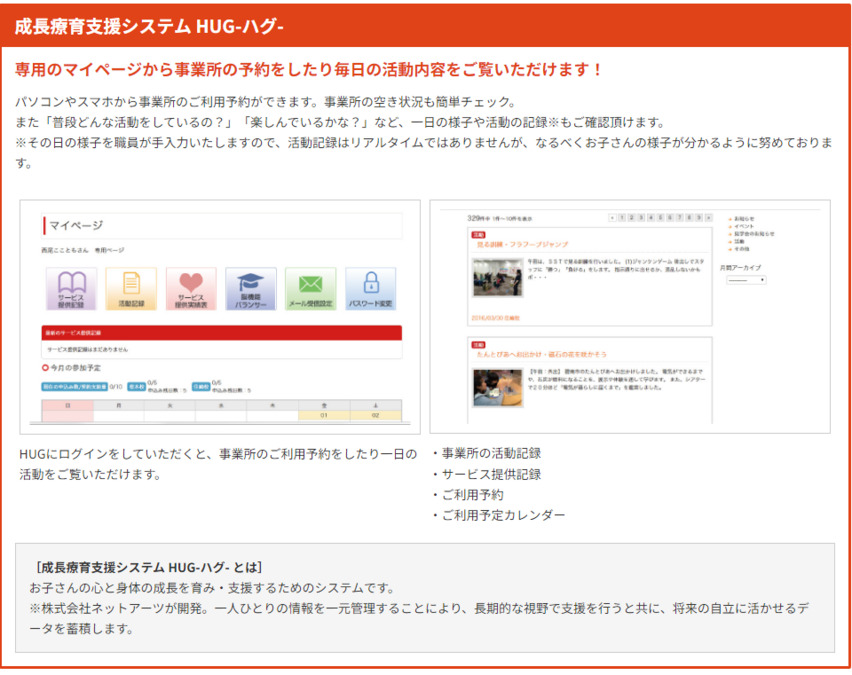Screen dimensions: 852x675
Task: Click the 株式会社ネットアーツが開発 note text
Action: (419, 618)
